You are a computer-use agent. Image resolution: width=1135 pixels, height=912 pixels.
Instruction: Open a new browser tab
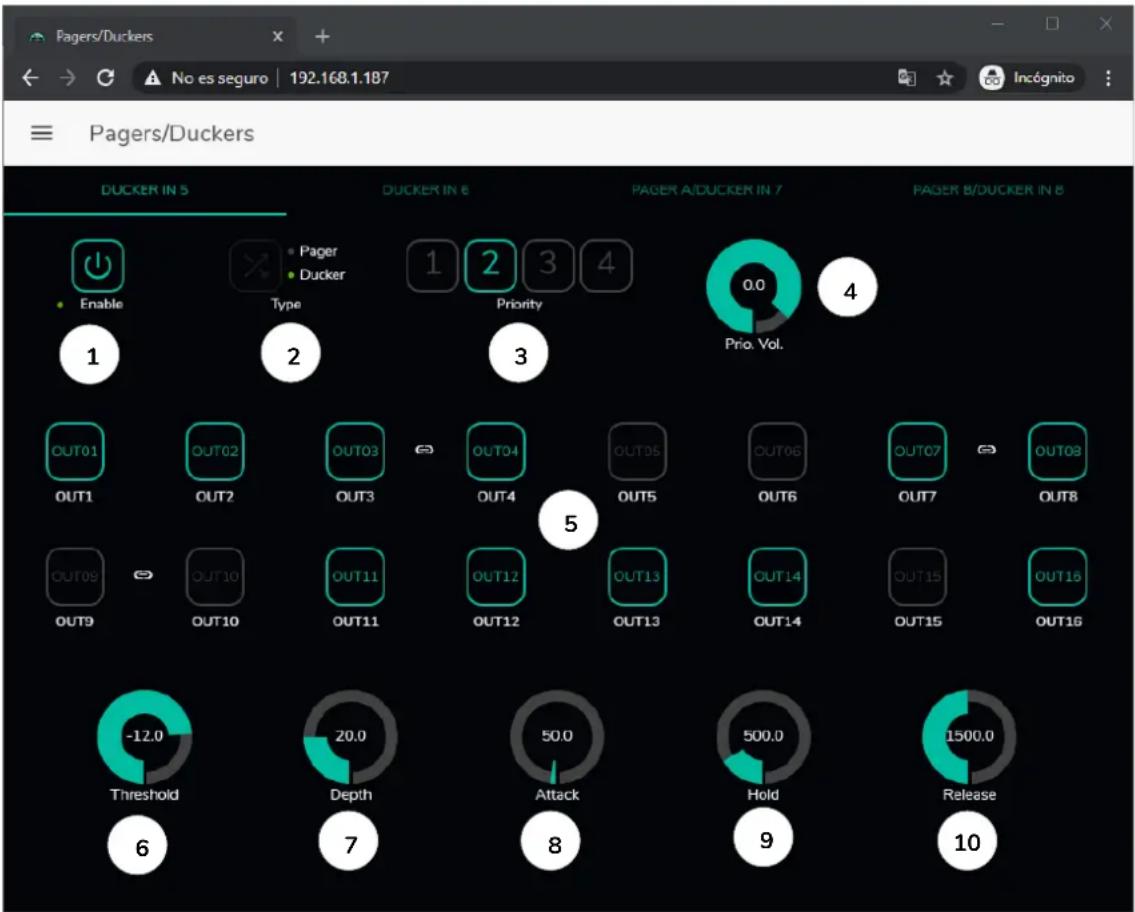[322, 36]
